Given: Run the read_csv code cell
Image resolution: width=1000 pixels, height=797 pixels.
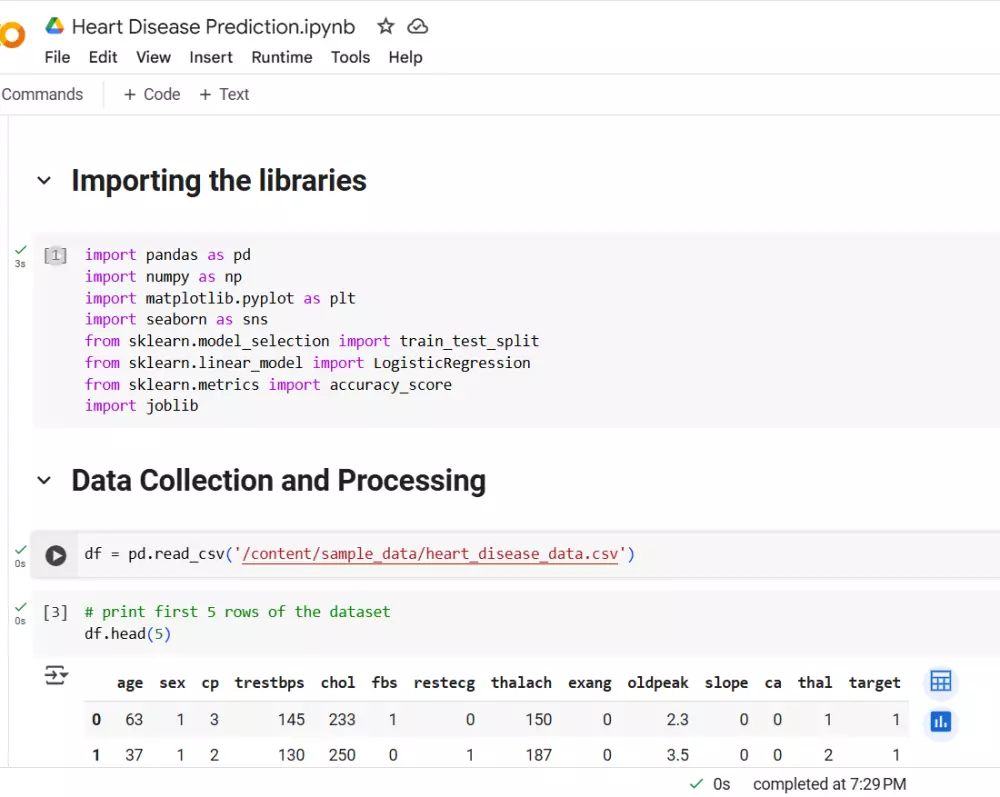Looking at the screenshot, I should pyautogui.click(x=56, y=555).
